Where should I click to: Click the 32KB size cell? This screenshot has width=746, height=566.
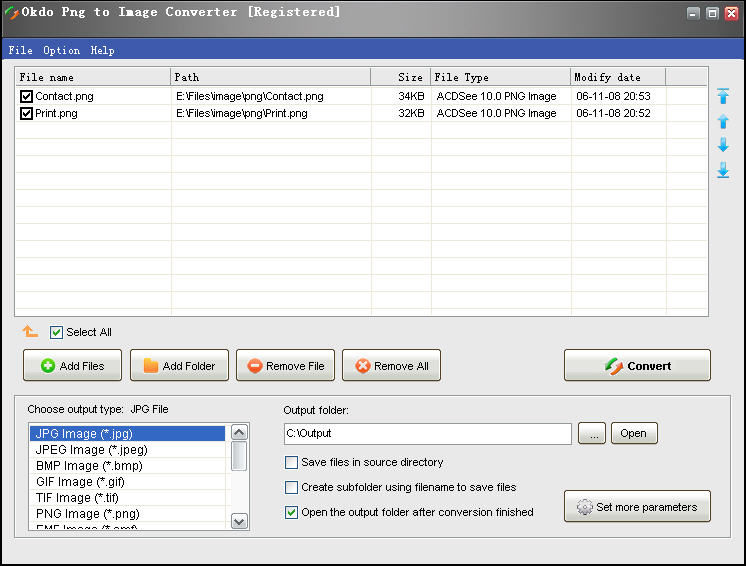(x=411, y=114)
